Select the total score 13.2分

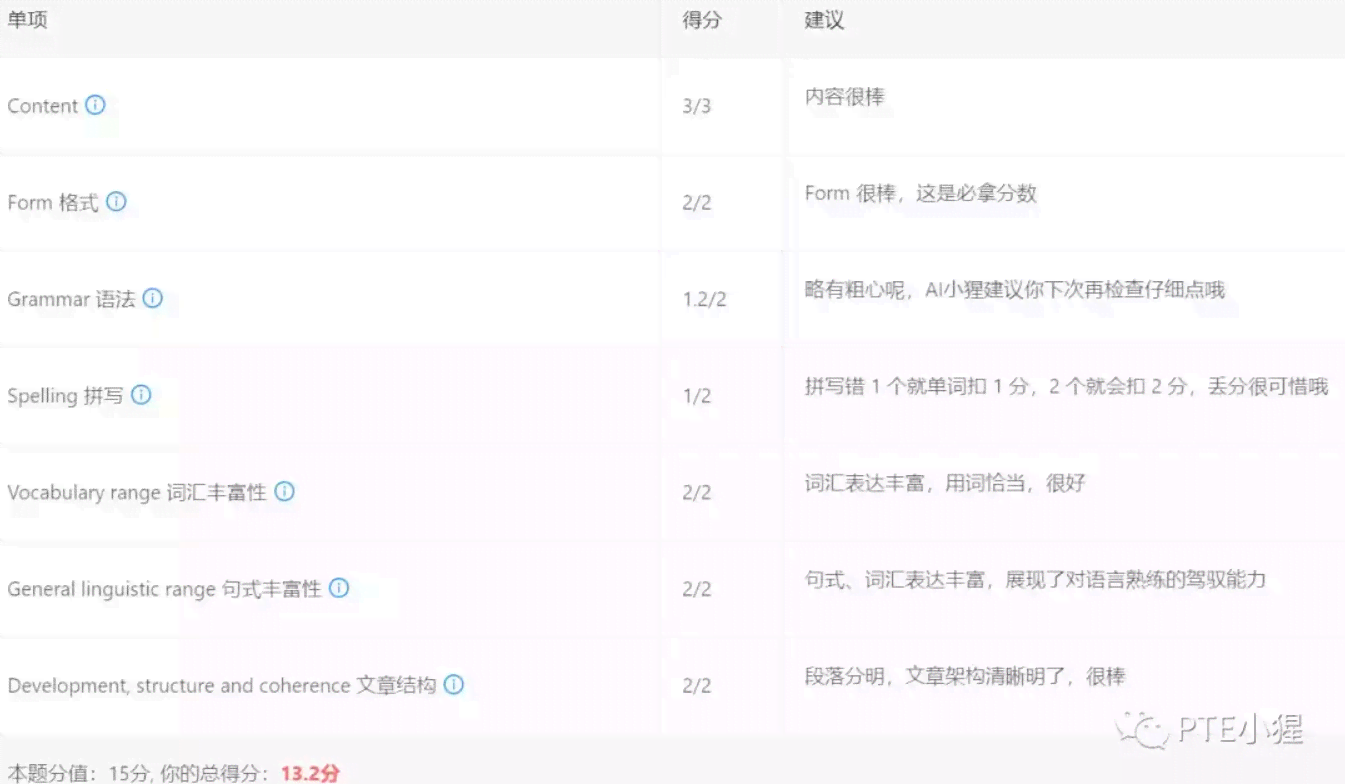coord(310,773)
